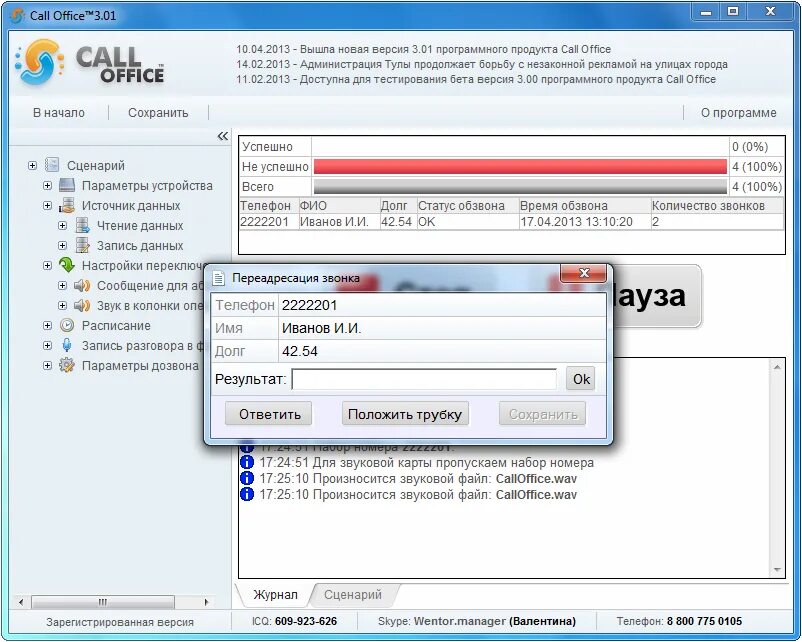This screenshot has width=802, height=642.
Task: Expand Параметры устройства node
Action: 48,185
